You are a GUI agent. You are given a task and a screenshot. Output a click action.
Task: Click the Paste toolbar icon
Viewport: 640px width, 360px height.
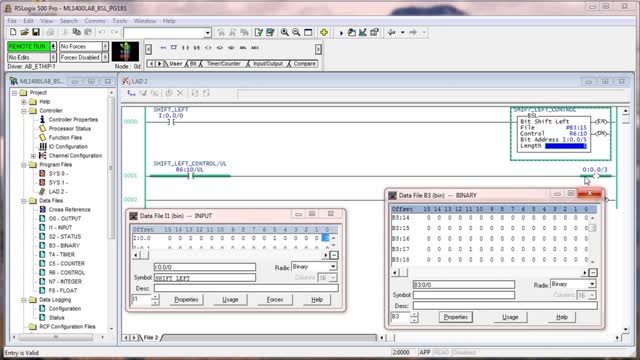(88, 32)
